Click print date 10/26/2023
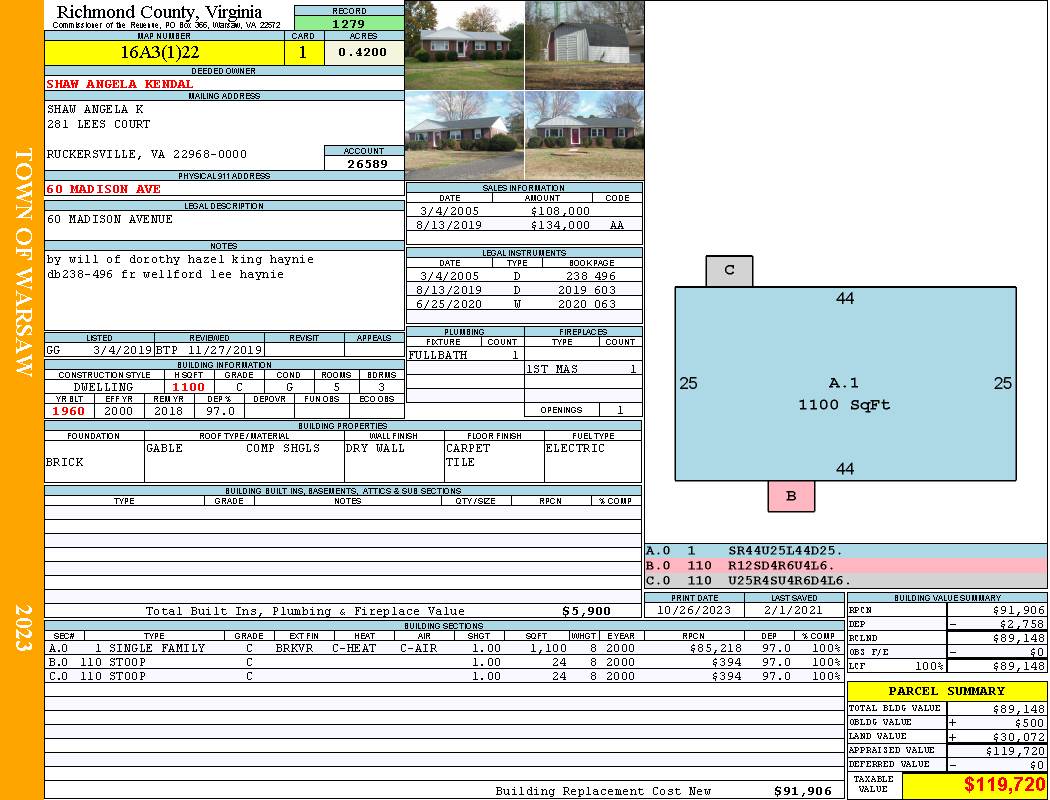The height and width of the screenshot is (800, 1050). [694, 610]
